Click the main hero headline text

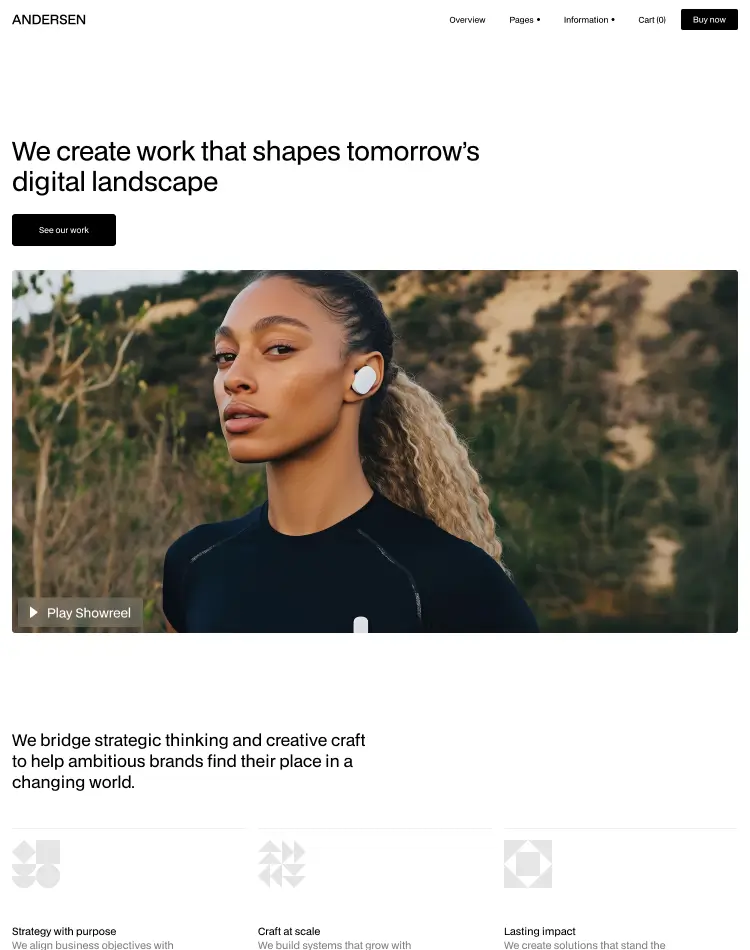[245, 167]
